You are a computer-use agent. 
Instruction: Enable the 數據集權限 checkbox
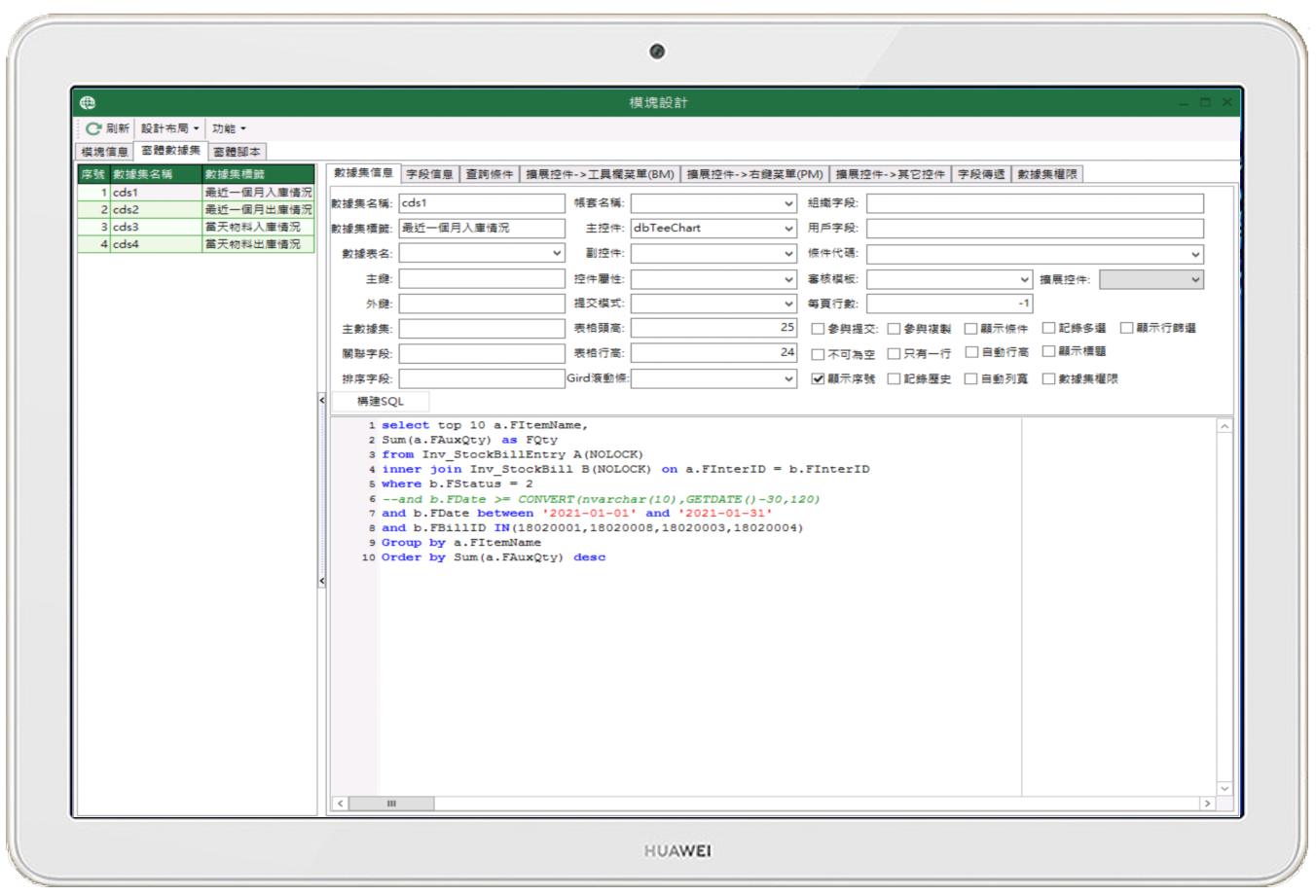point(1048,379)
